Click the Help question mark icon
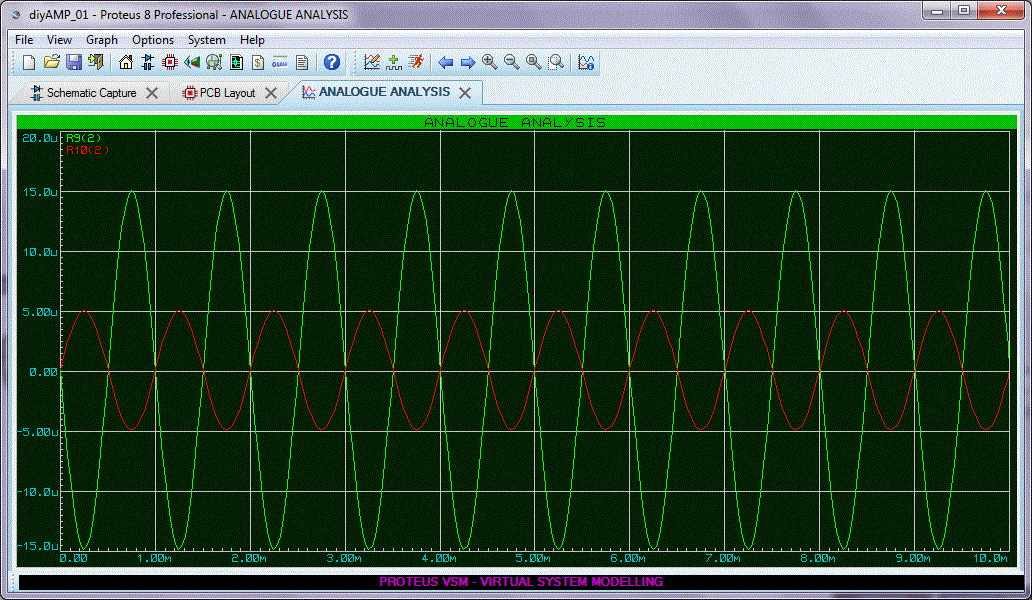 click(x=332, y=62)
